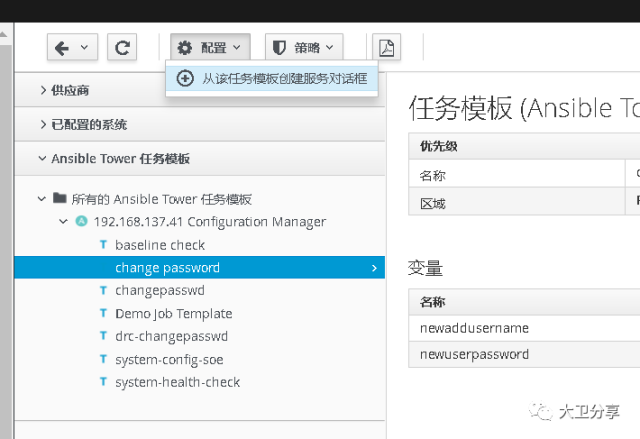Screen dimensions: 640x439
Task: Collapse the Ansible Tower 任务模板 section
Action: [x=200, y=159]
